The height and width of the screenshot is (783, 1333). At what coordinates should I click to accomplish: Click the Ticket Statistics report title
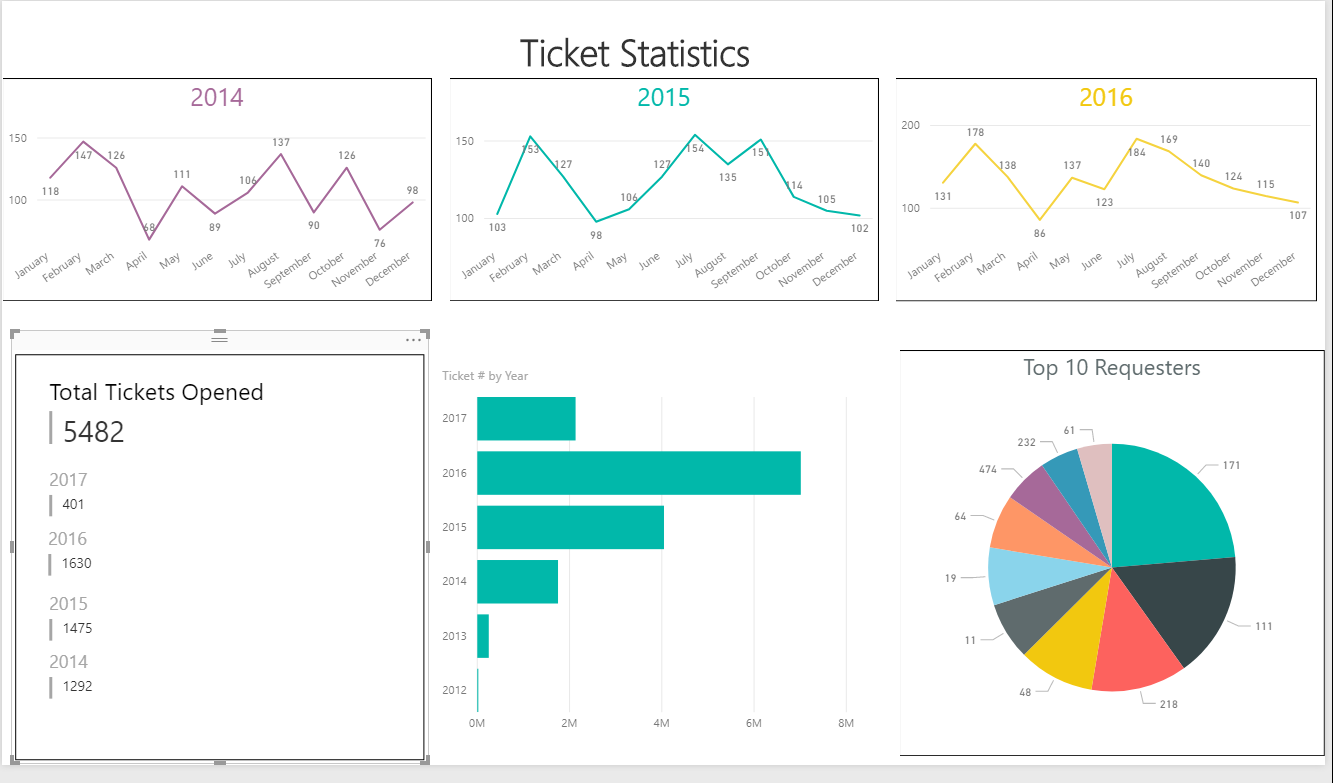pyautogui.click(x=635, y=53)
